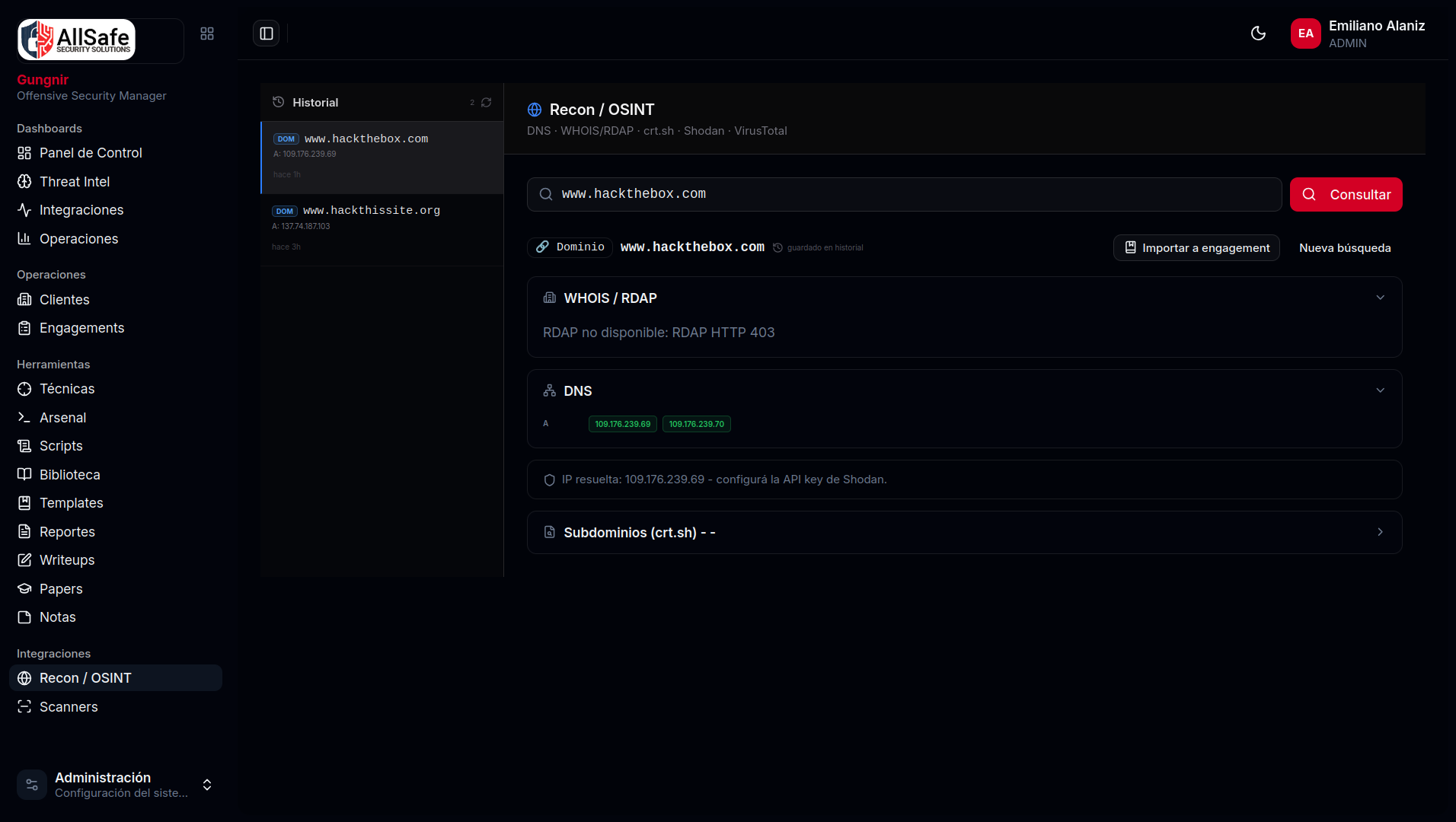Click the Recon / OSINT globe sidebar icon

pyautogui.click(x=24, y=678)
